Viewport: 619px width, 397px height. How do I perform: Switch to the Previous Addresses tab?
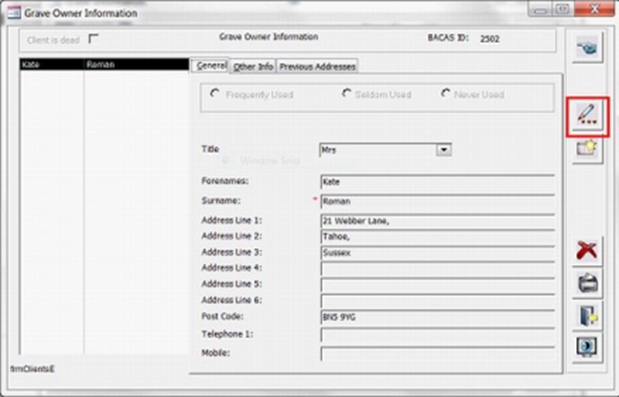317,67
